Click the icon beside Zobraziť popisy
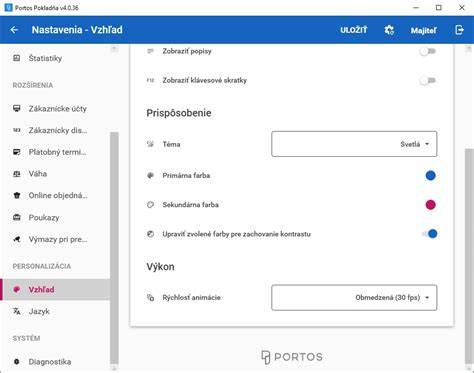 pos(151,51)
